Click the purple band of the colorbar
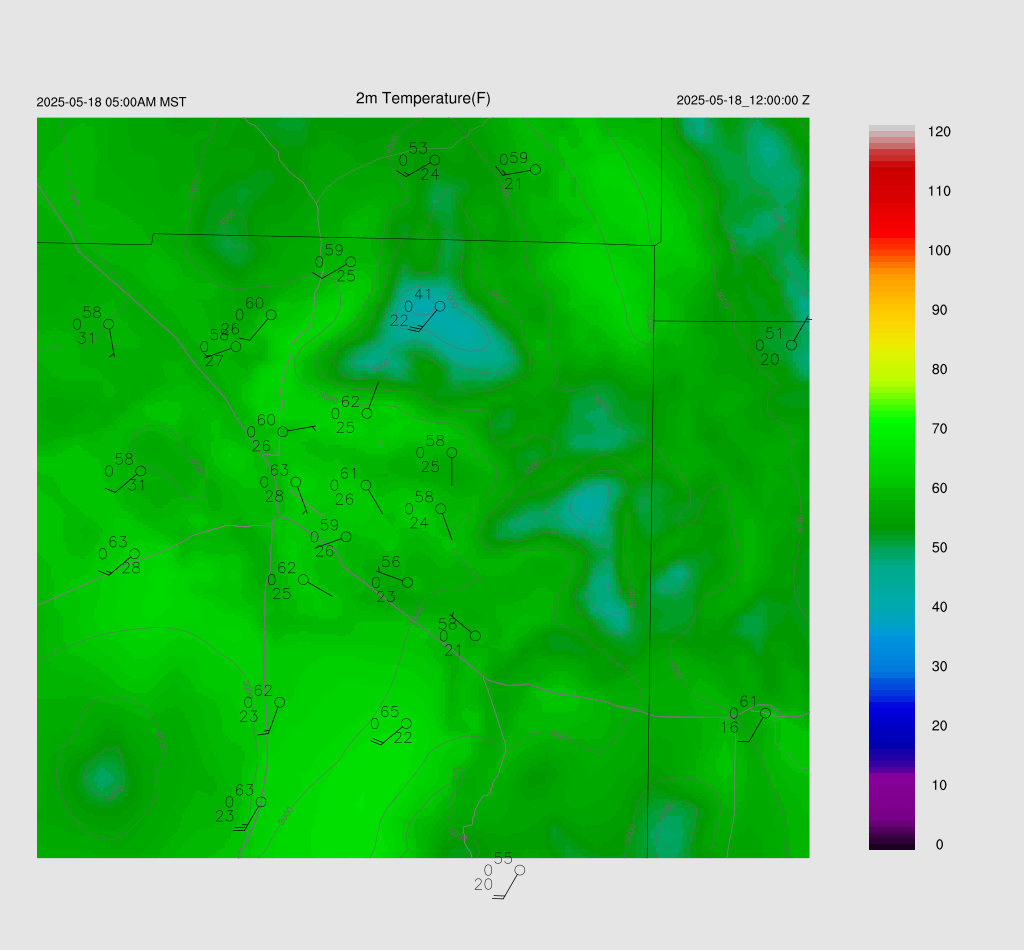The image size is (1024, 950). pos(891,797)
